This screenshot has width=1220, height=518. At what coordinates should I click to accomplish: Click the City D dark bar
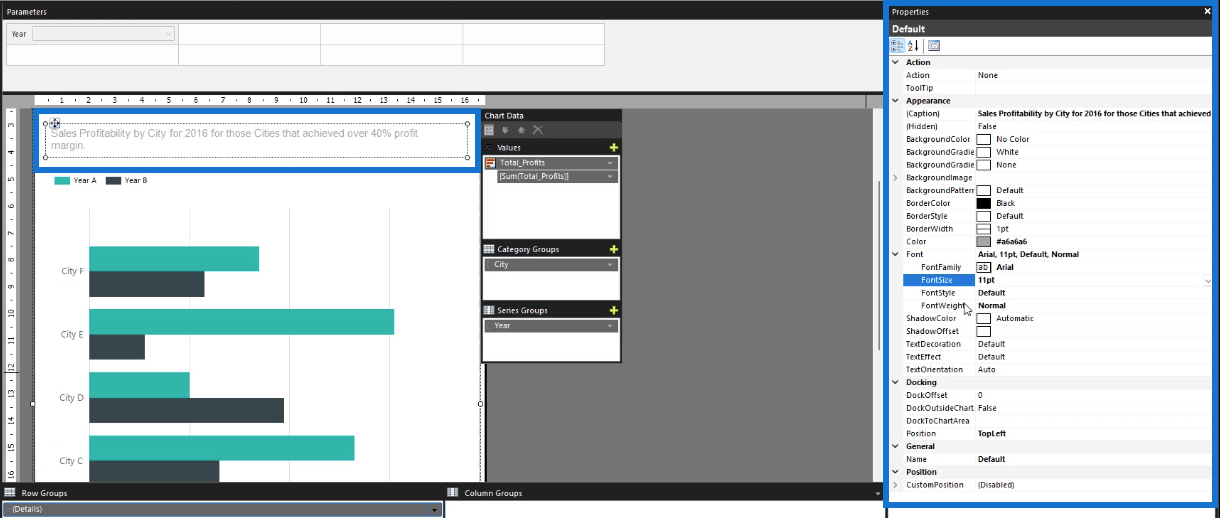coord(186,410)
